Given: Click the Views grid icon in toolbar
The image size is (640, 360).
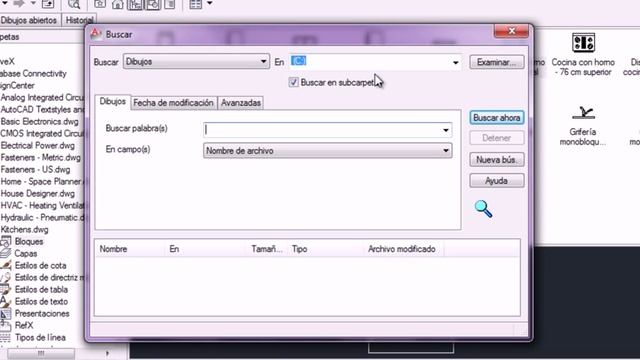Looking at the screenshot, I should pos(196,4).
